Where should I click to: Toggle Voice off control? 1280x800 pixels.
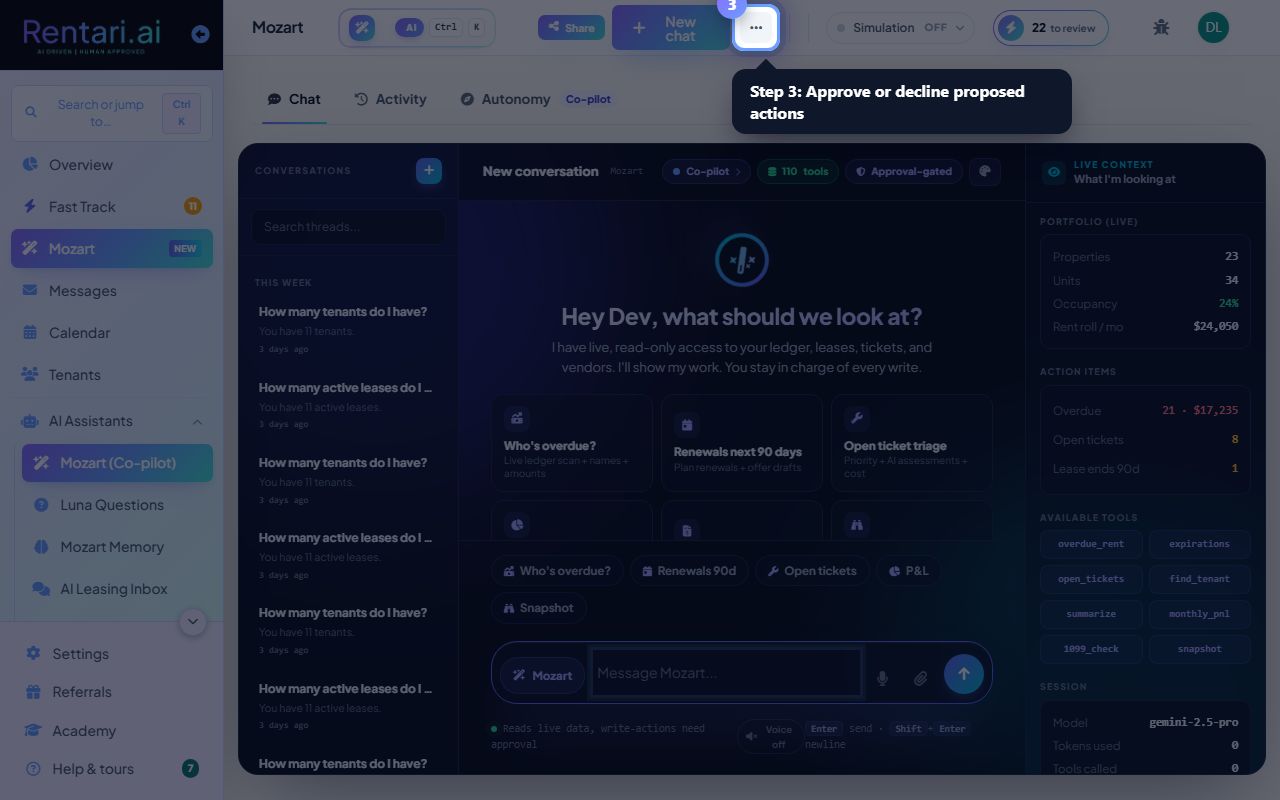pyautogui.click(x=768, y=737)
